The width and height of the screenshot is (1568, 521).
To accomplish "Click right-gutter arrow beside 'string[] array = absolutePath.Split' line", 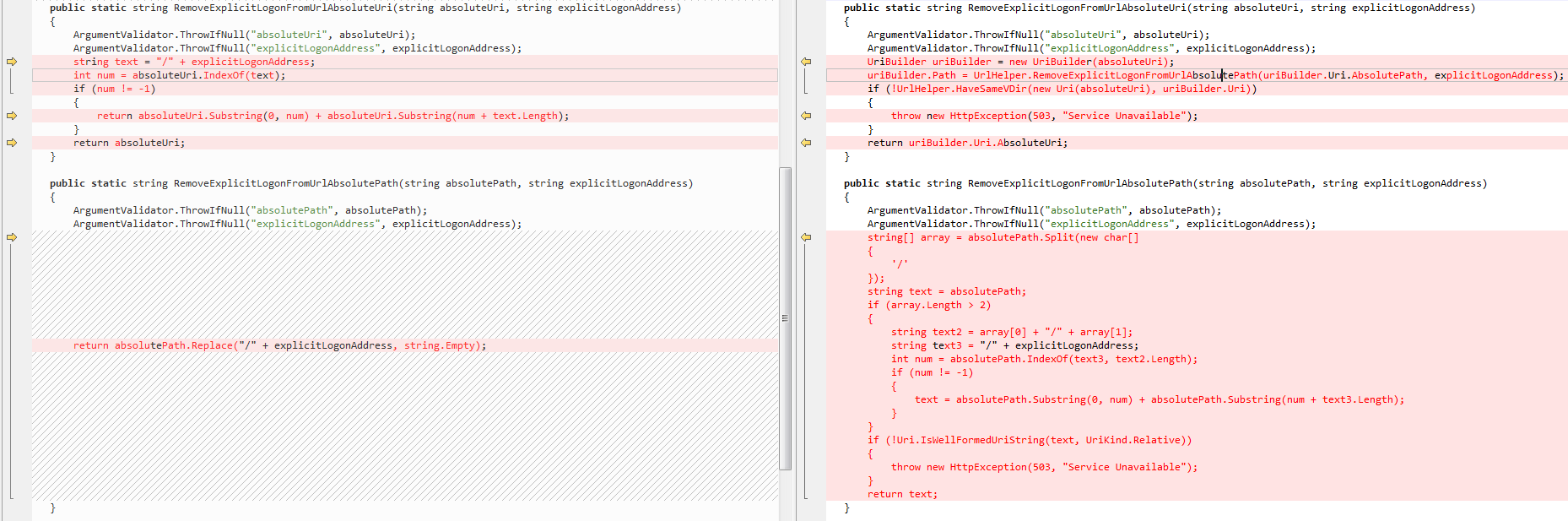I will pos(806,237).
